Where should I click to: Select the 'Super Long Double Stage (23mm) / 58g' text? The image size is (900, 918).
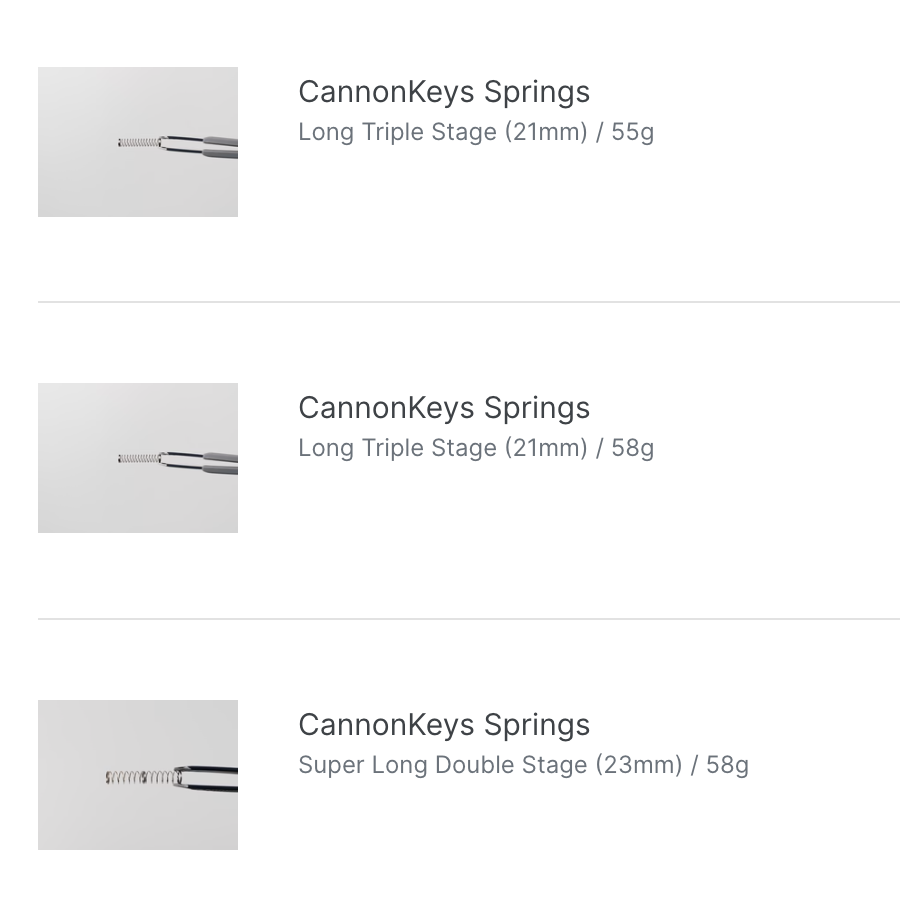523,765
